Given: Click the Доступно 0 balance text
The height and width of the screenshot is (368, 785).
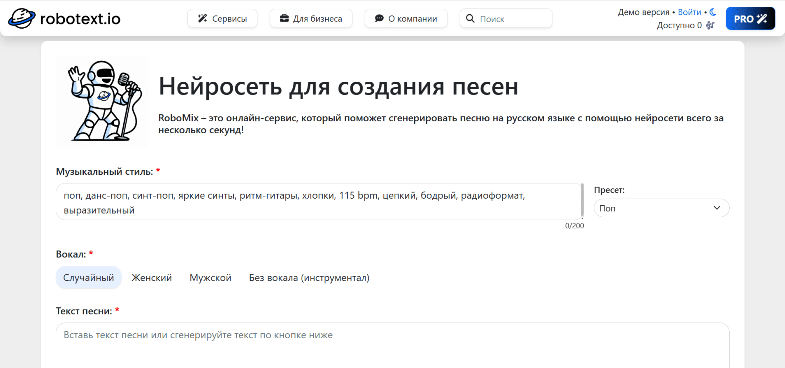Looking at the screenshot, I should 679,25.
